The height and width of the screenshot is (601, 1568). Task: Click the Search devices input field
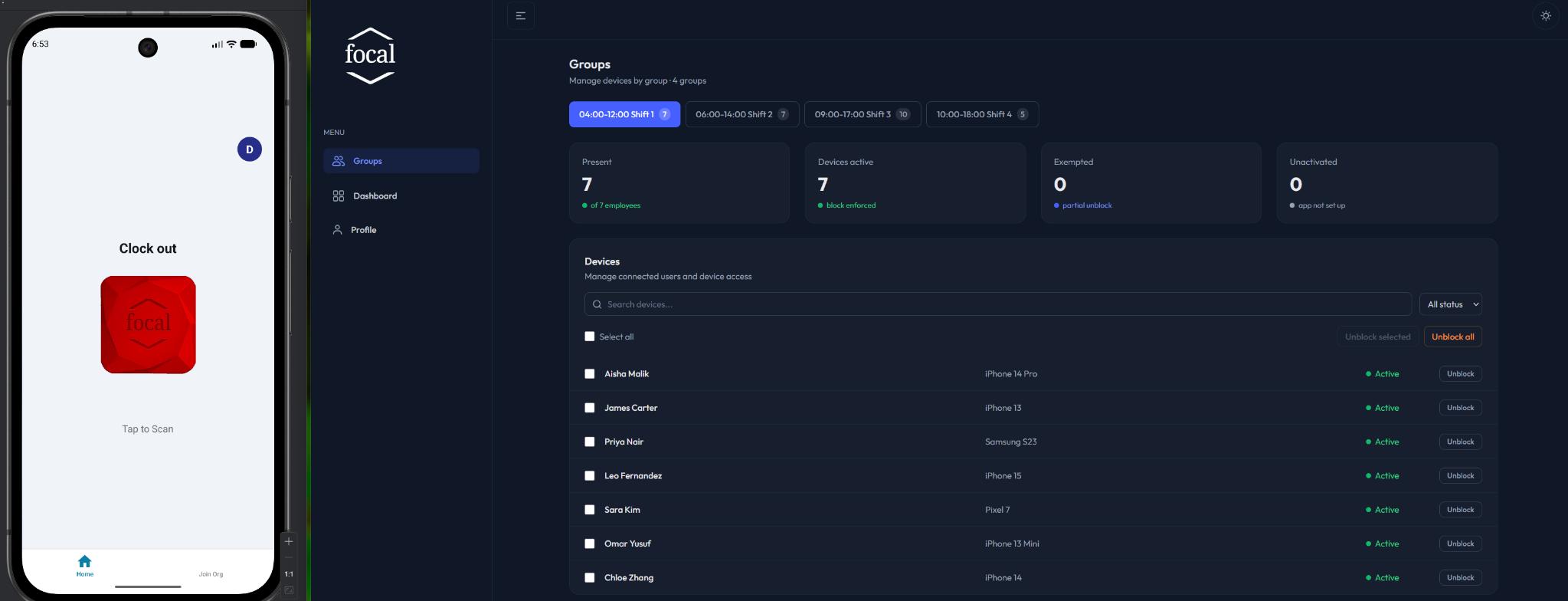998,304
